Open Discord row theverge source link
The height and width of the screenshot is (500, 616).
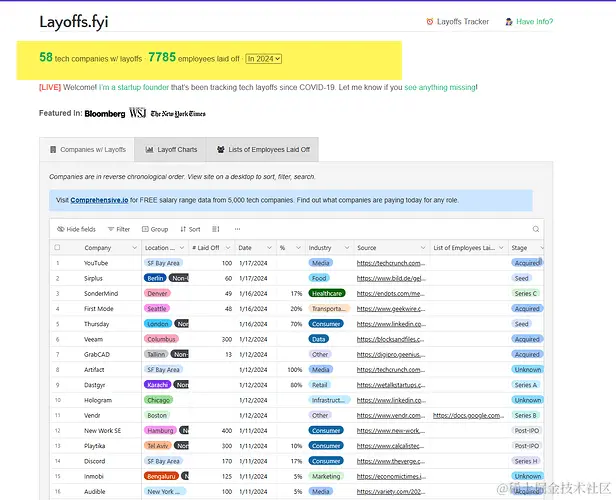(x=391, y=461)
